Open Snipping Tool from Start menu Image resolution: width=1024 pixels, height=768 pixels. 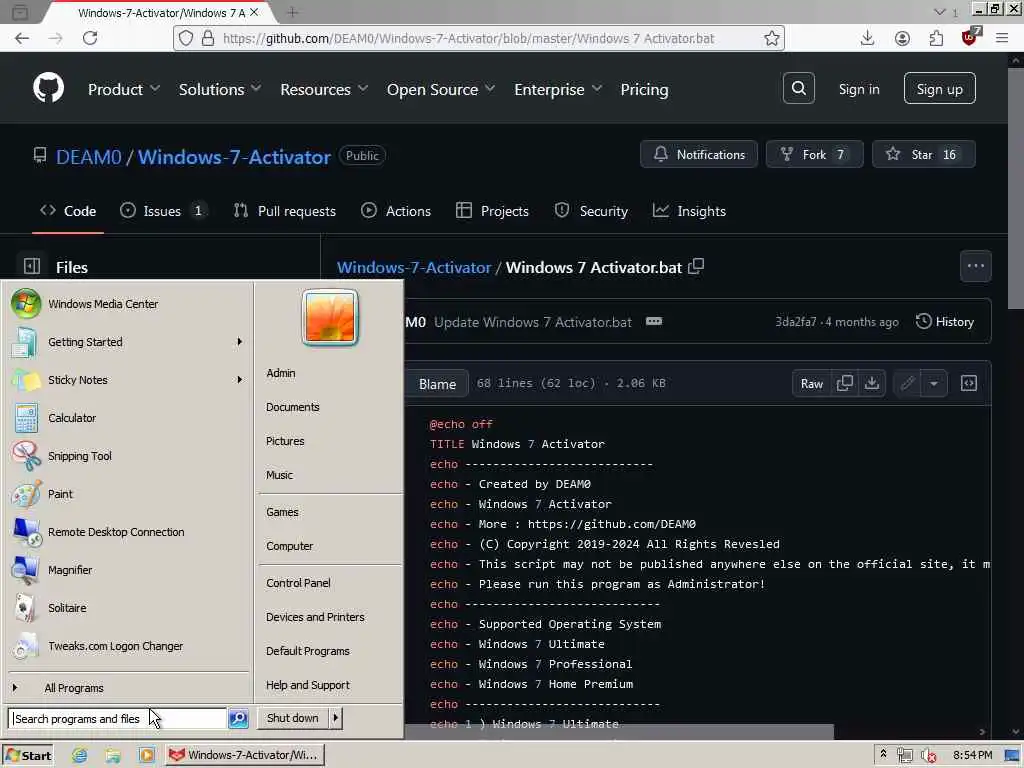tap(126, 456)
